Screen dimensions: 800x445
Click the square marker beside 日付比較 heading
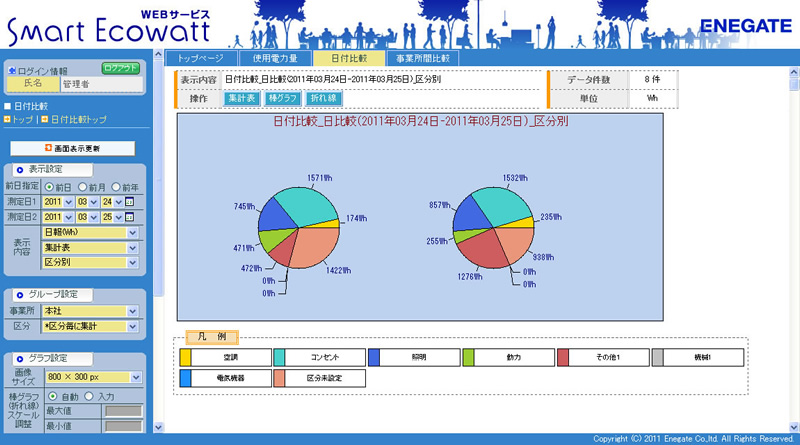pyautogui.click(x=7, y=106)
